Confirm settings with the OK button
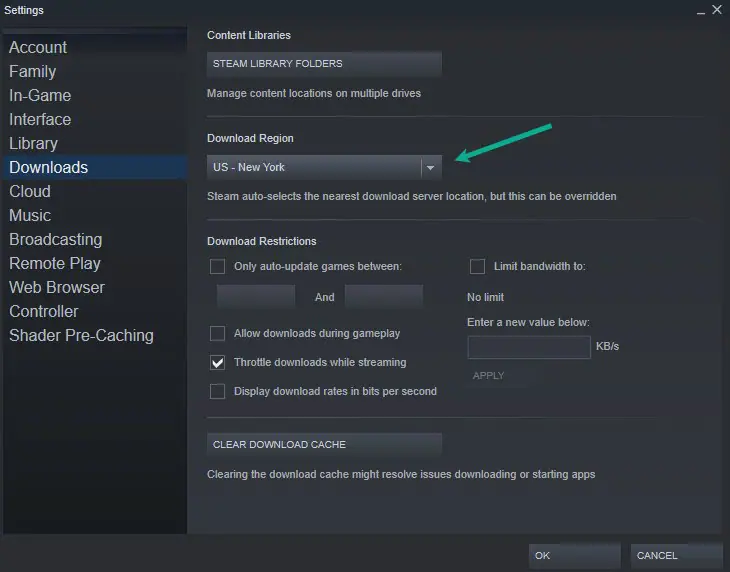 (575, 555)
